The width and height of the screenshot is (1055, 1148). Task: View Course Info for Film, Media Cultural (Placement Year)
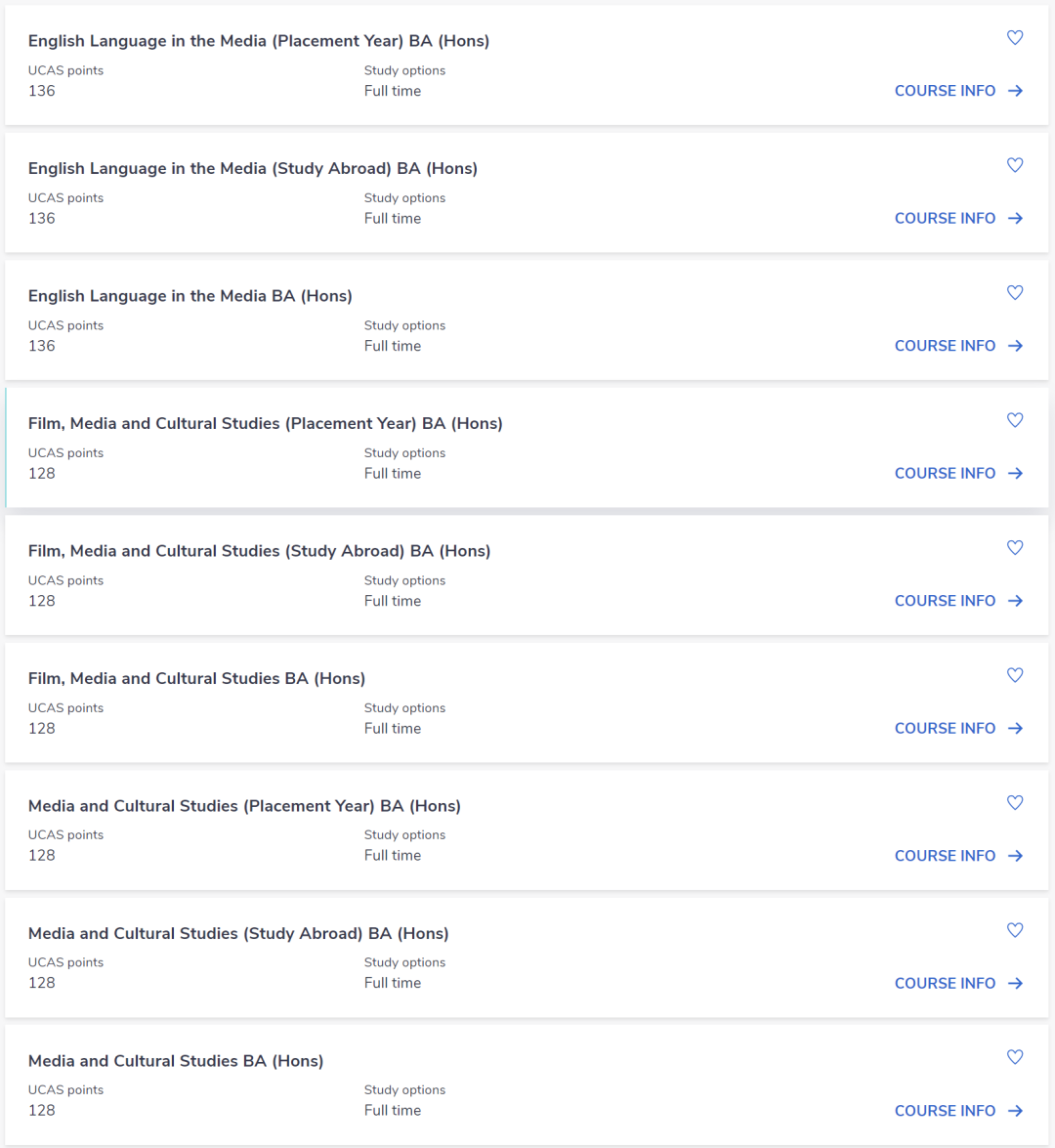tap(957, 474)
